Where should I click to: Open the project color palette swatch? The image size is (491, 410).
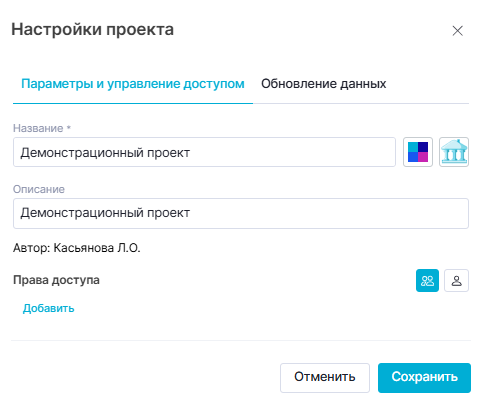coord(418,152)
